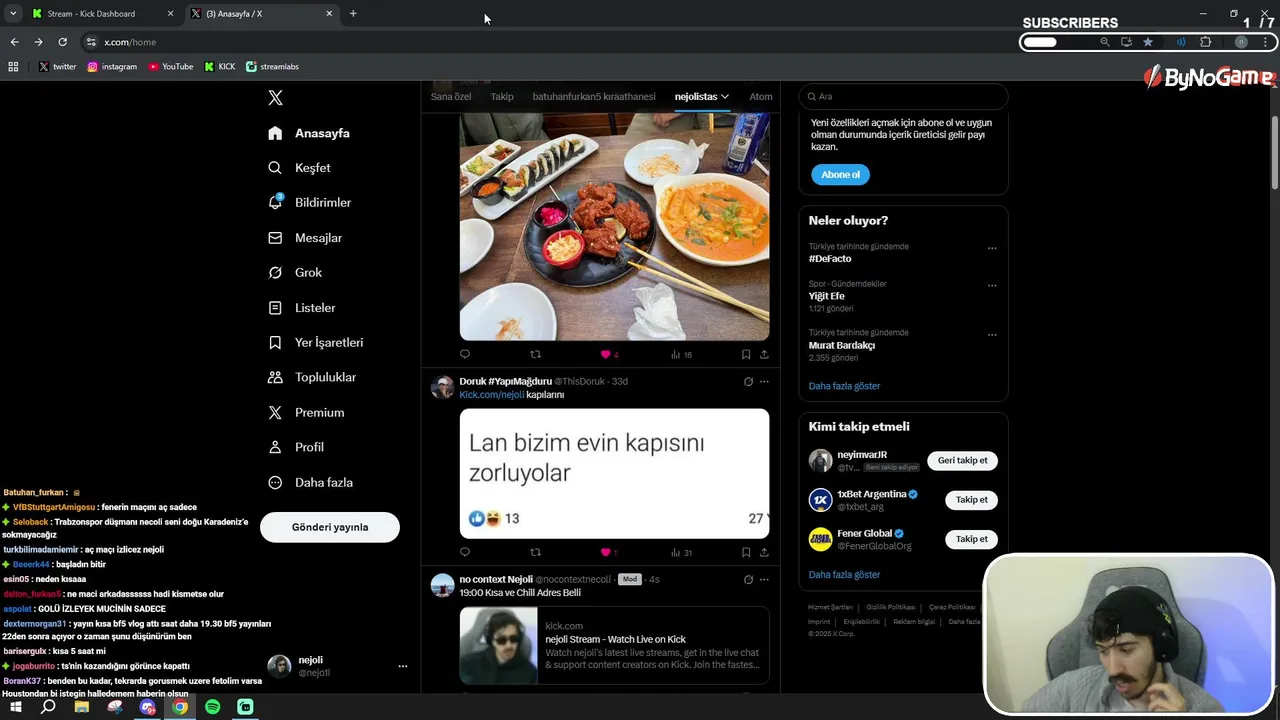Open Chrome tab search dropdown arrow
Screen dimensions: 1280x720
tap(13, 13)
